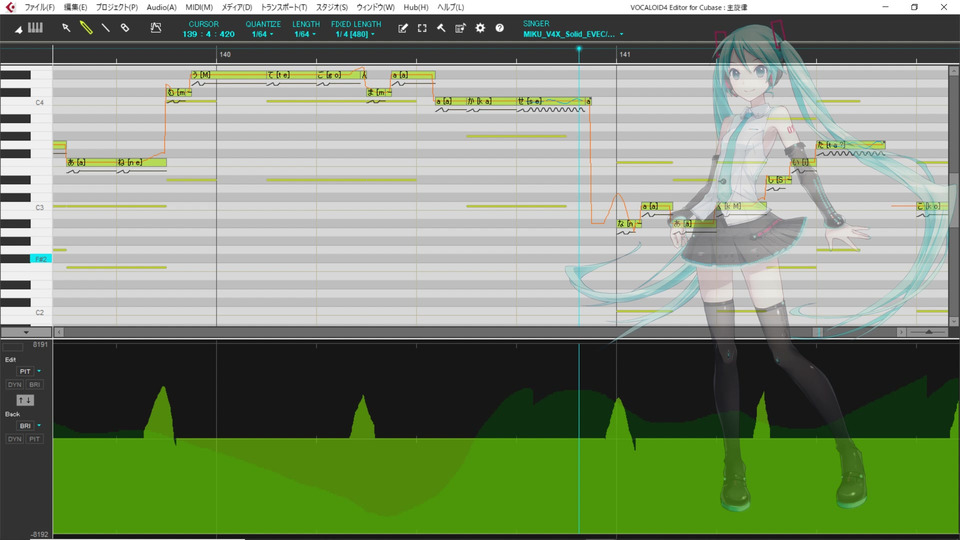
Task: Collapse control panel with down-triangle button
Action: (x=26, y=332)
